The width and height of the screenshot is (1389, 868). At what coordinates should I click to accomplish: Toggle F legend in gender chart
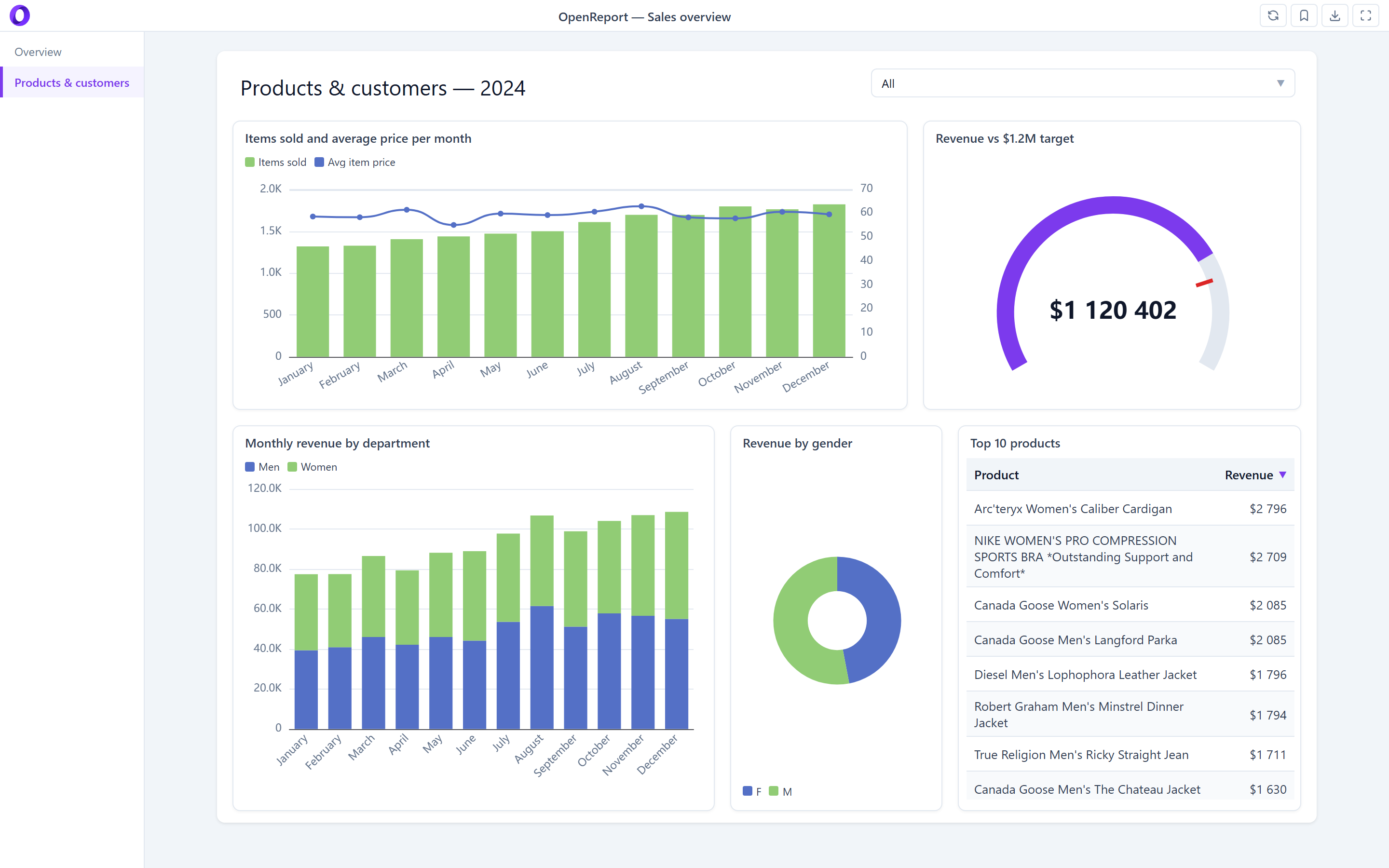(x=752, y=792)
